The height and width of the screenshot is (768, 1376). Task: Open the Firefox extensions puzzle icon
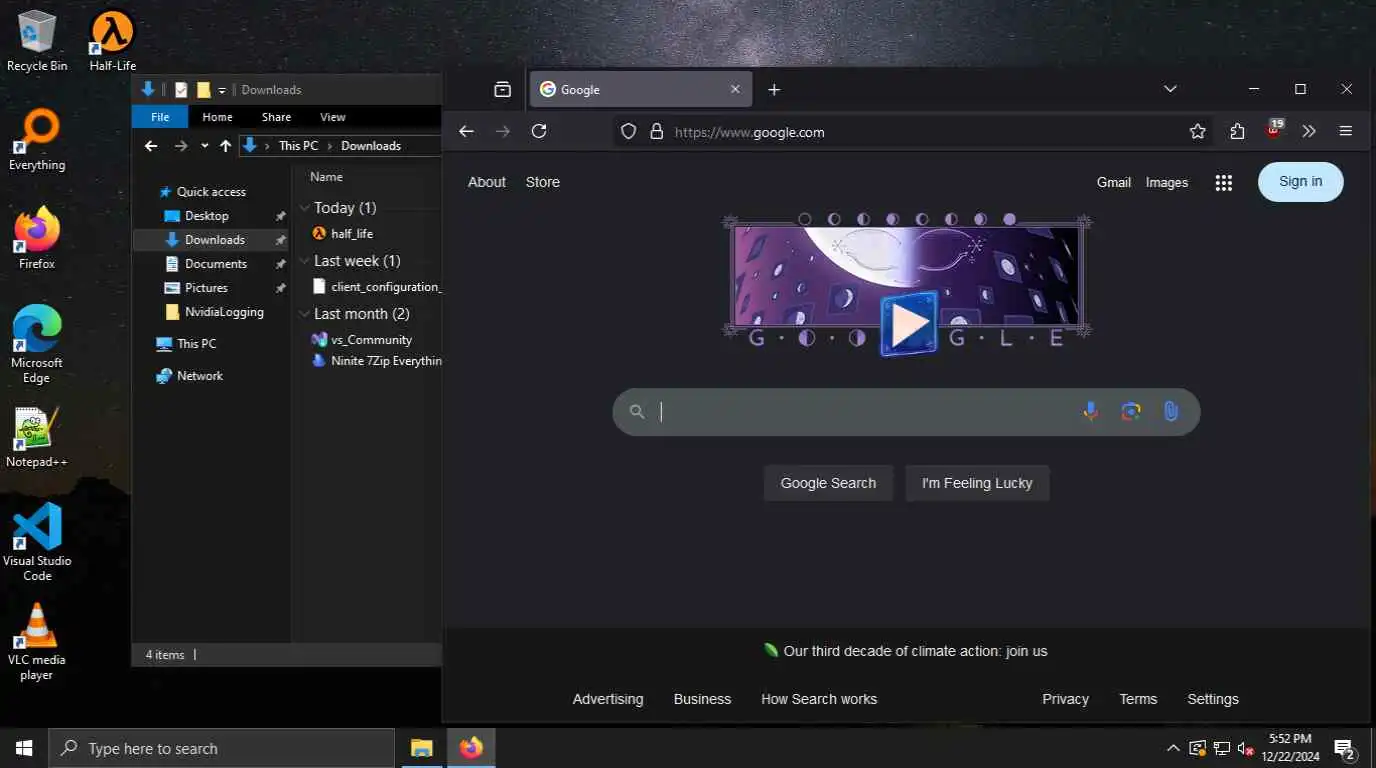tap(1237, 132)
